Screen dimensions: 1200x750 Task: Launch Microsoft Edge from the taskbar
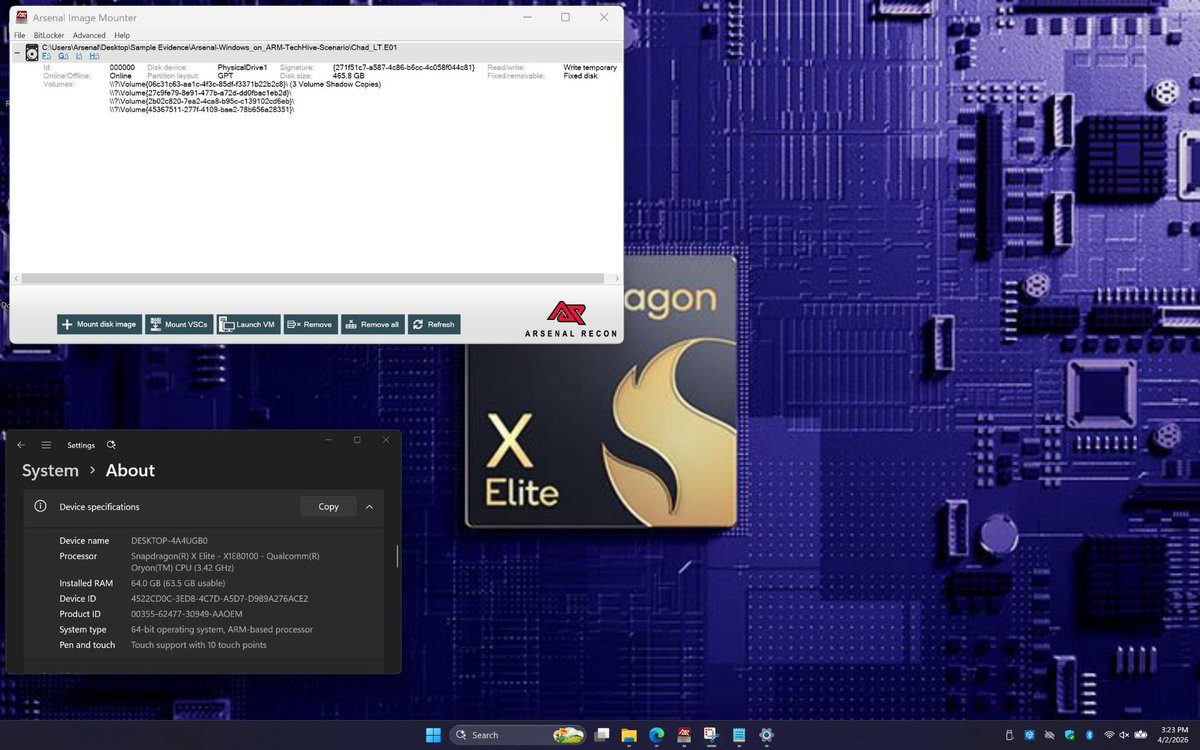tap(657, 735)
